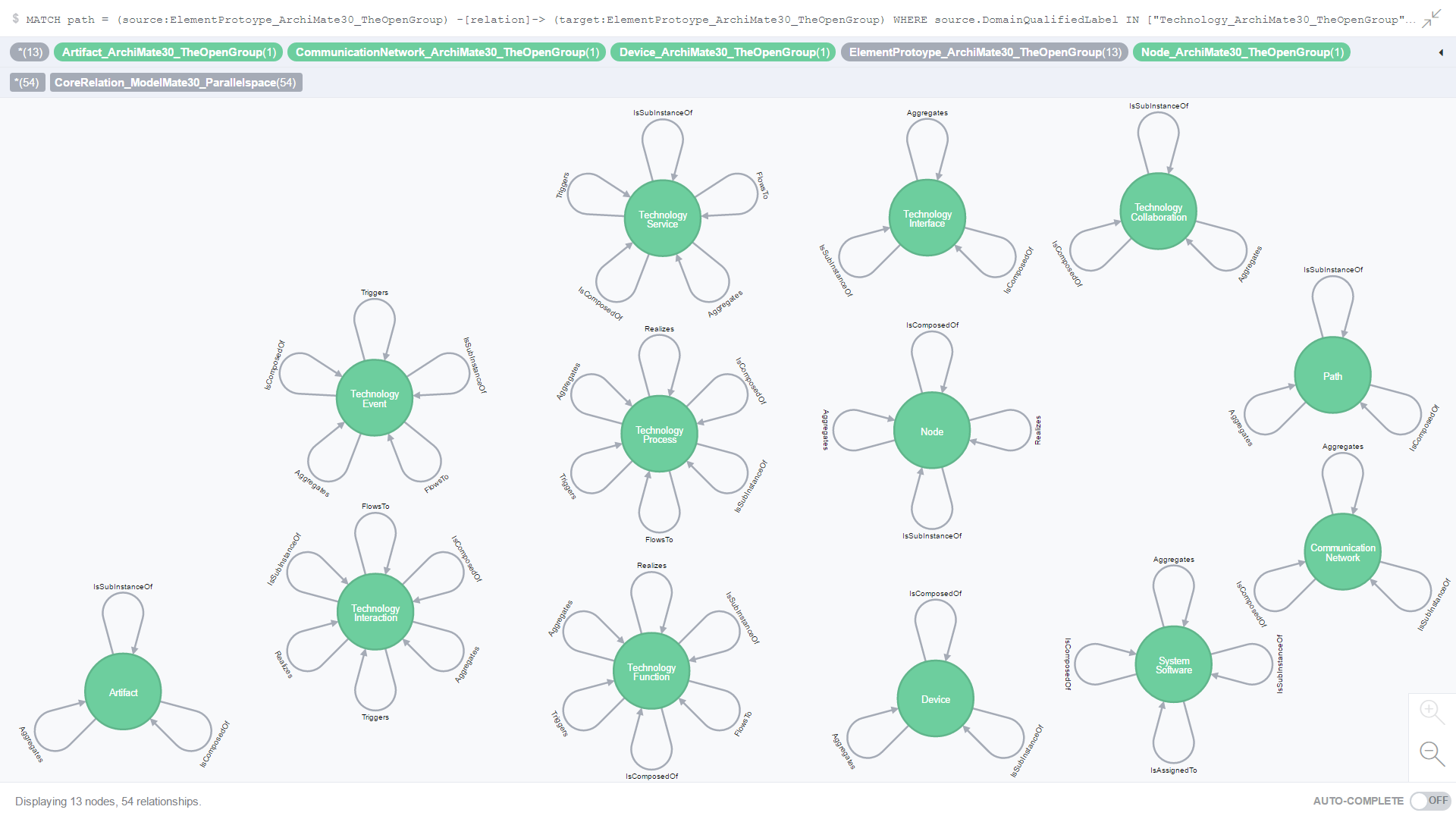The image size is (1456, 819).
Task: Select the Node_ArchiMate30_TheOpenGroup label badge
Action: [1241, 52]
